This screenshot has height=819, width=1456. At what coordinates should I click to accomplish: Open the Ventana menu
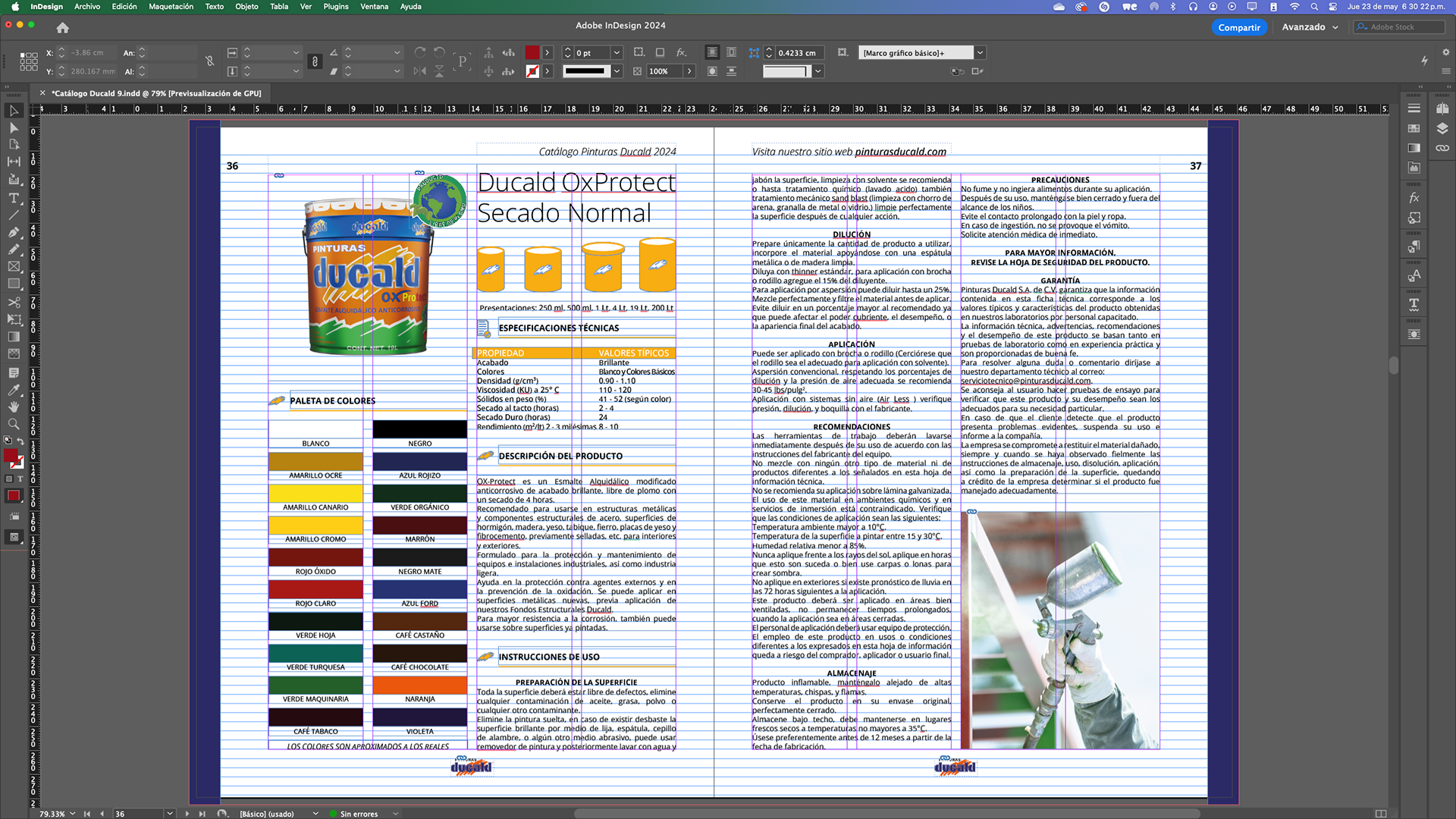tap(374, 6)
